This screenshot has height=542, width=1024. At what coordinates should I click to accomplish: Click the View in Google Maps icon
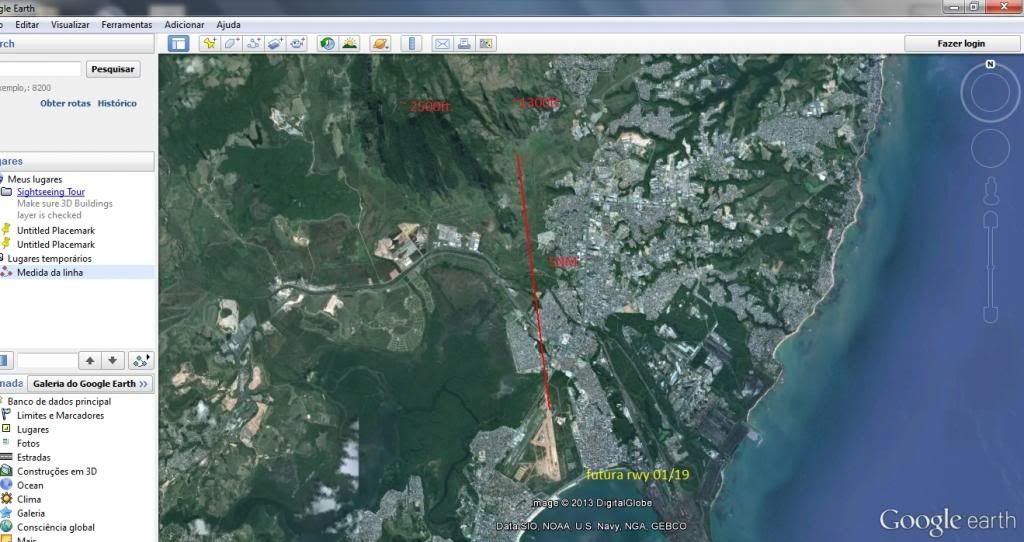point(486,44)
